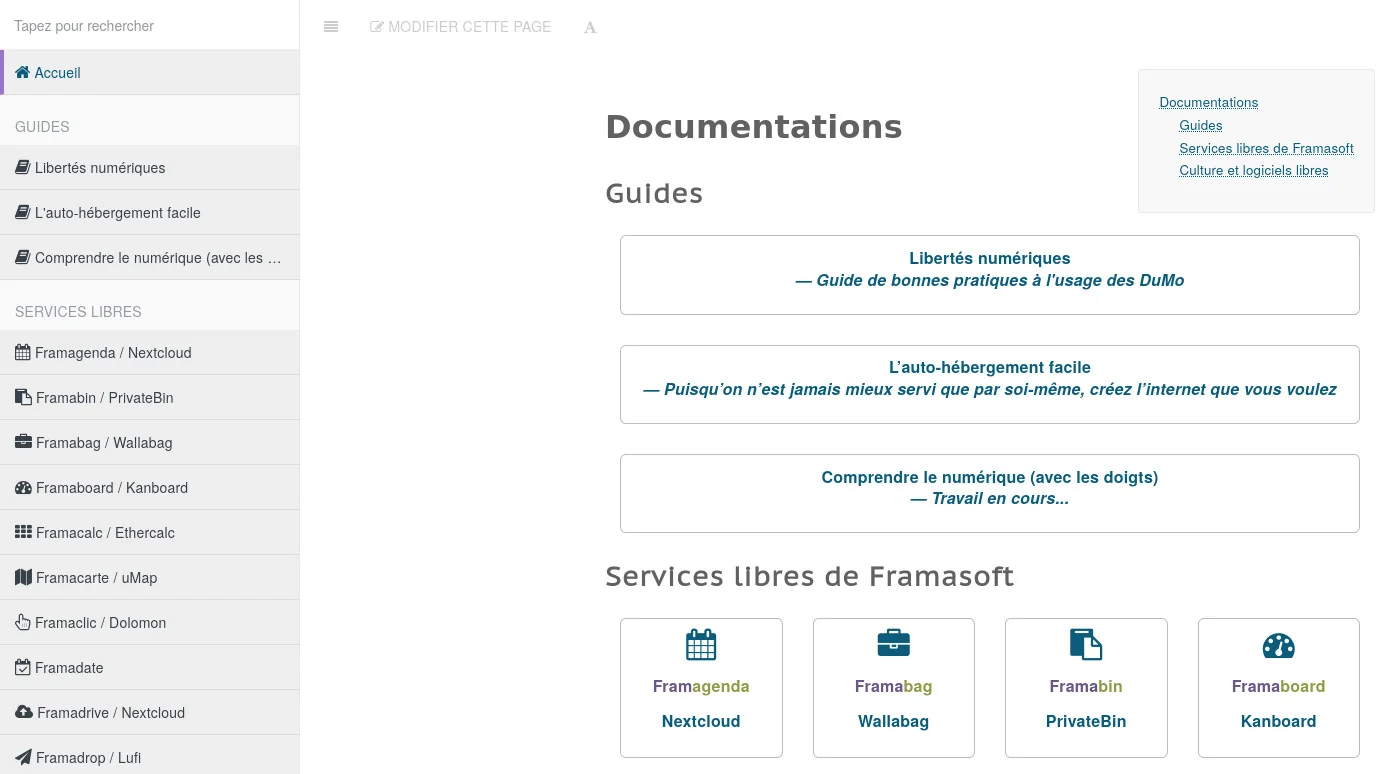Click the Puisqu'on n'est jamais mieux servi subtitle
Image resolution: width=1378 pixels, height=774 pixels.
click(x=990, y=390)
